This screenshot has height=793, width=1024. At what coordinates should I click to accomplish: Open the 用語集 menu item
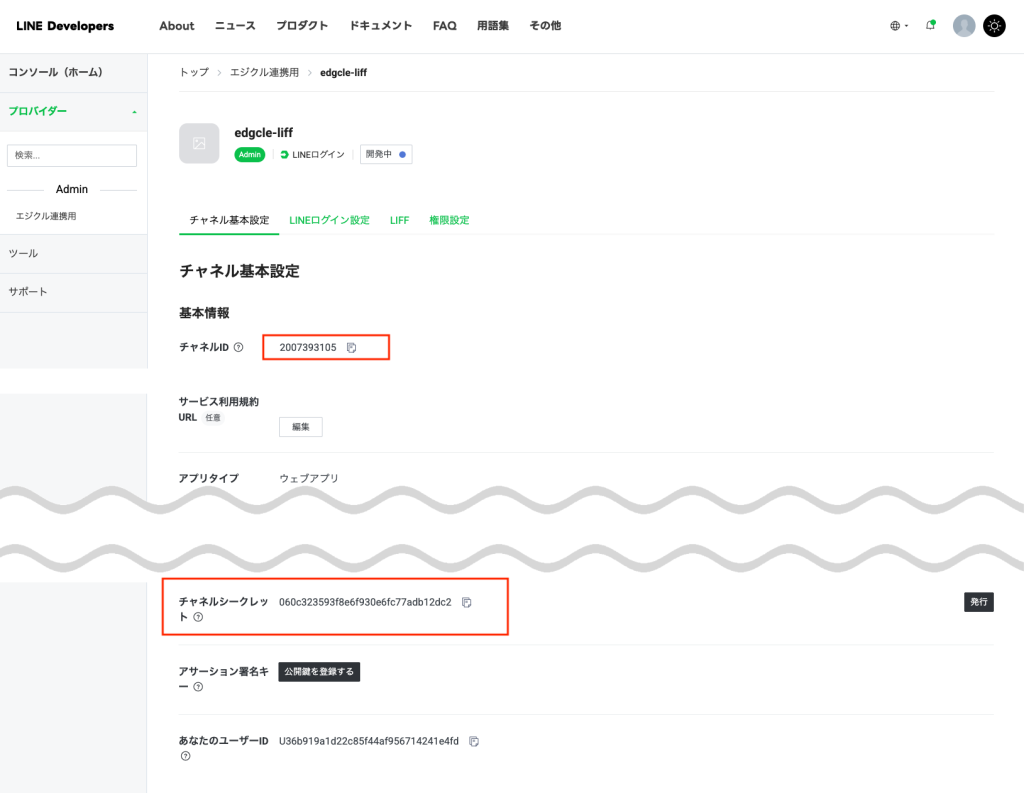click(492, 26)
